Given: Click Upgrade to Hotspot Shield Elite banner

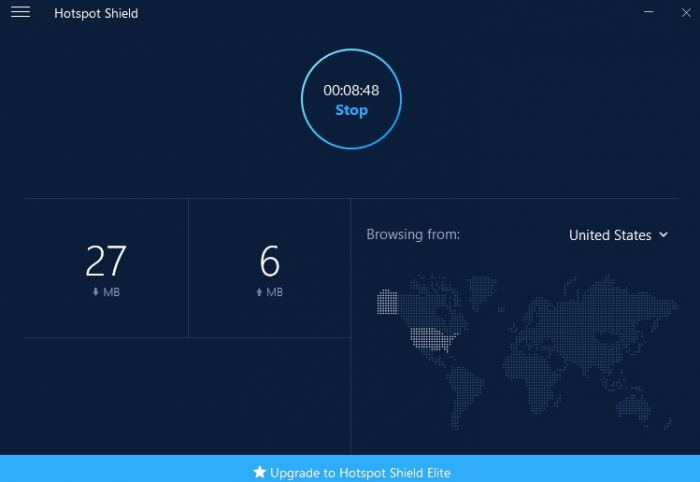Looking at the screenshot, I should (350, 469).
